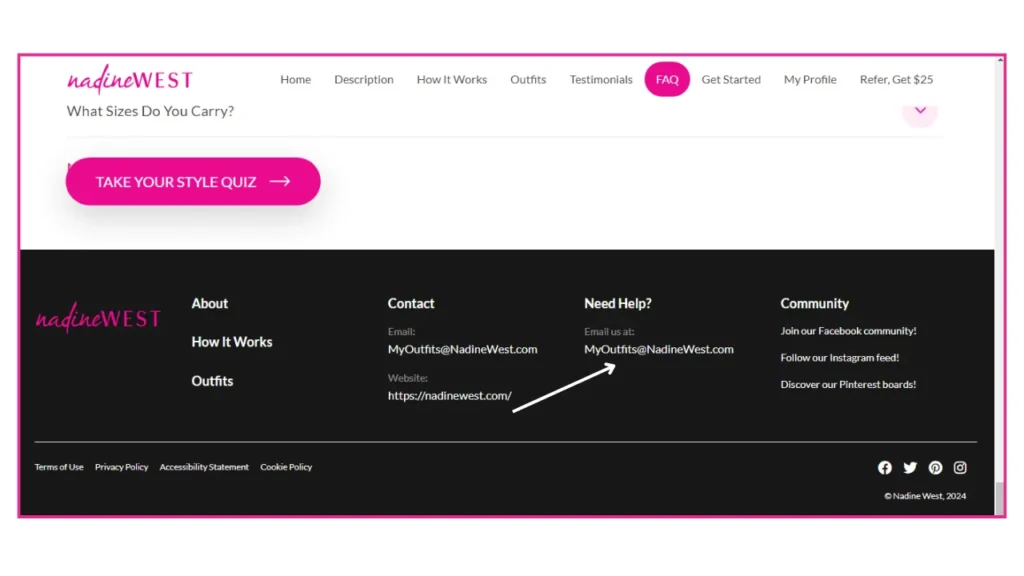This screenshot has height=576, width=1024.
Task: Open the Testimonials nav item
Action: (x=601, y=79)
